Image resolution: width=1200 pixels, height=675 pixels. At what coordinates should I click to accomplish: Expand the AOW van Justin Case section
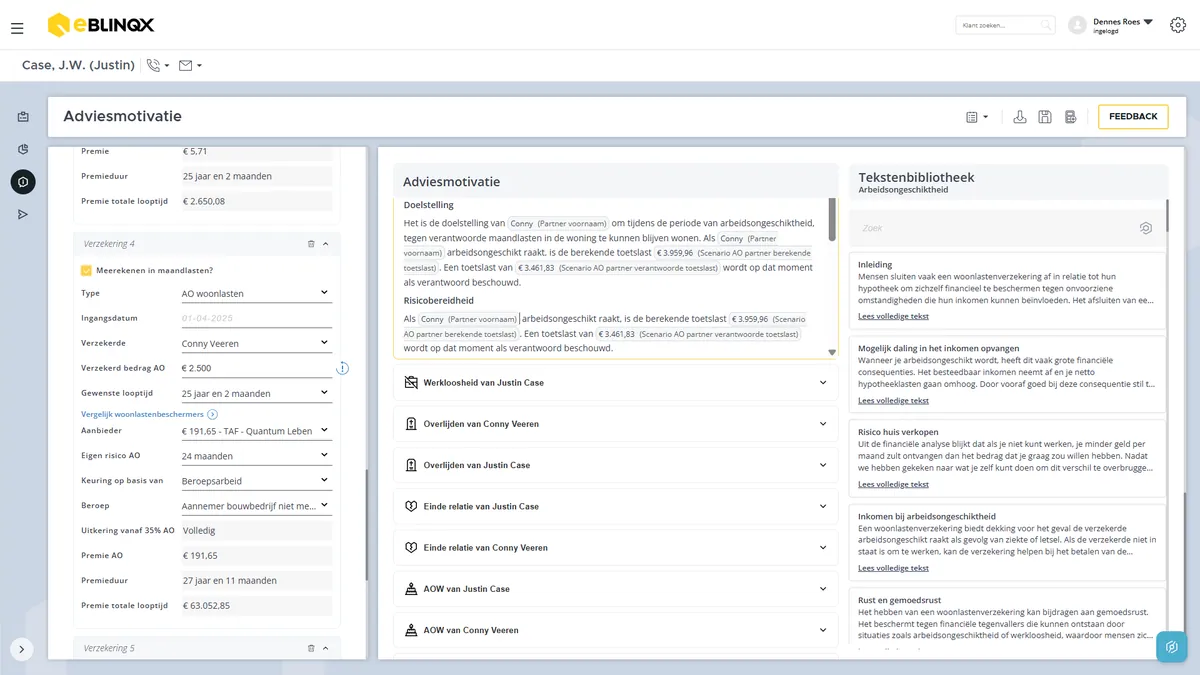pyautogui.click(x=616, y=589)
